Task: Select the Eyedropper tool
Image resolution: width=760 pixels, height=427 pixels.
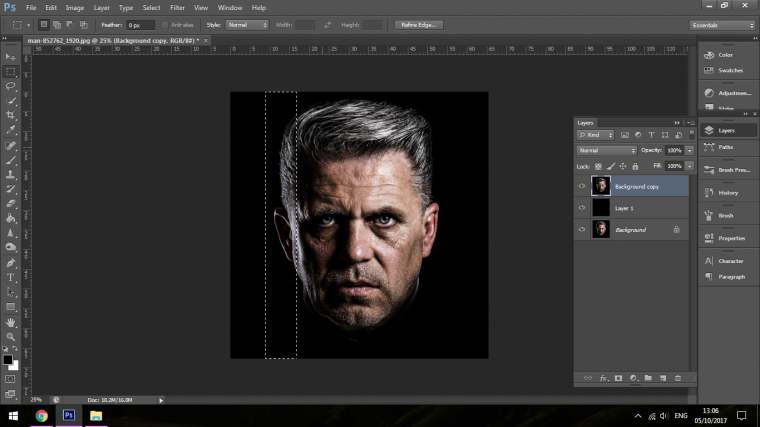Action: pos(10,130)
